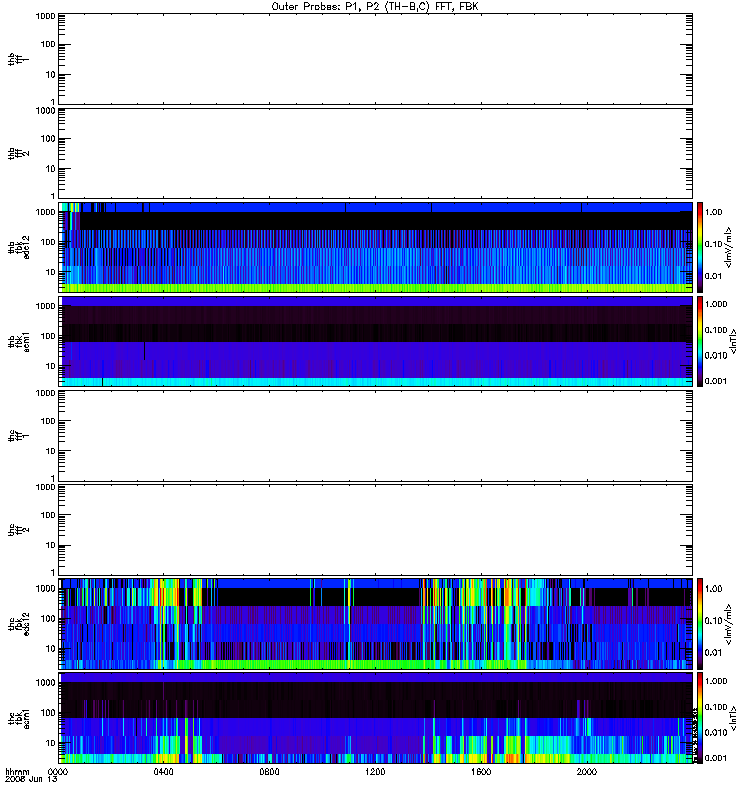The width and height of the screenshot is (750, 800).
Task: Click inside the thc fbk edc12 spectrogram
Action: [x=375, y=623]
